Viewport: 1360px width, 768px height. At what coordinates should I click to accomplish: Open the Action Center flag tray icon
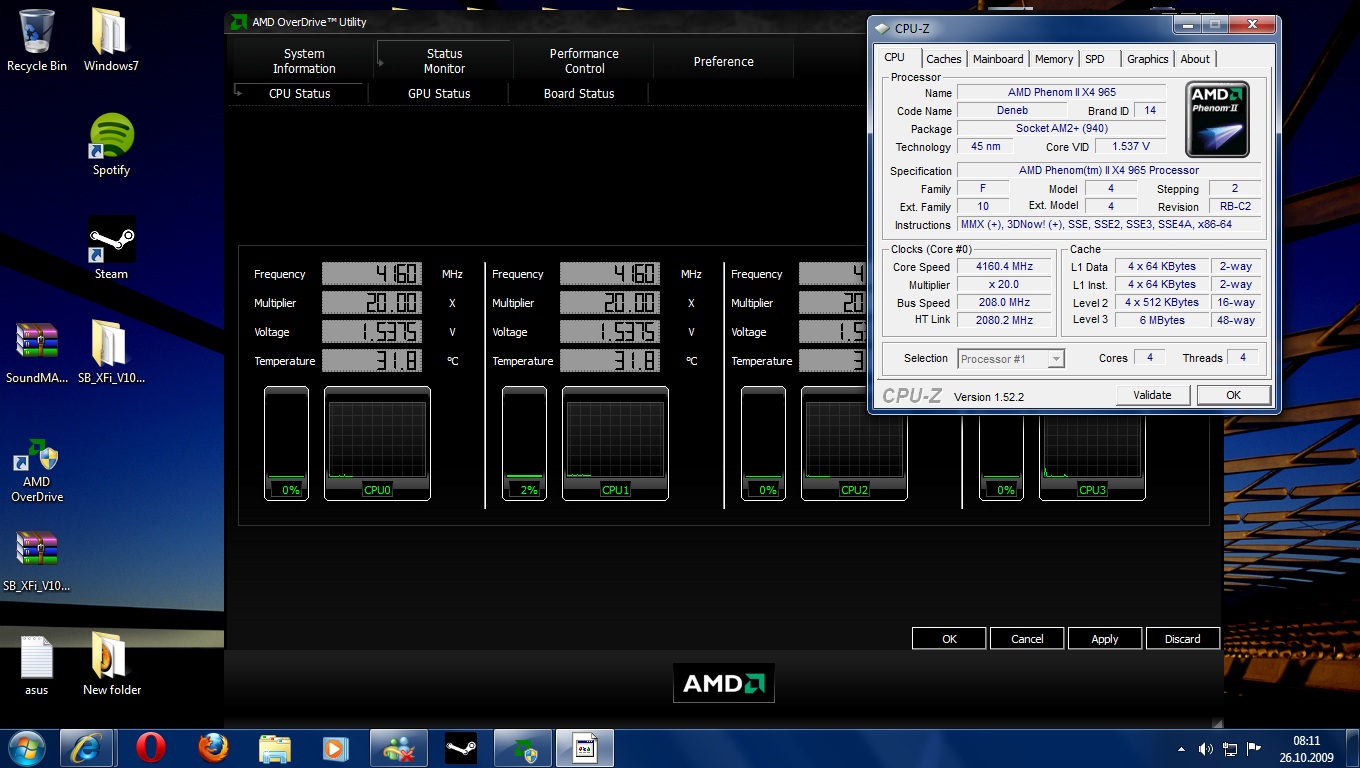(1253, 749)
